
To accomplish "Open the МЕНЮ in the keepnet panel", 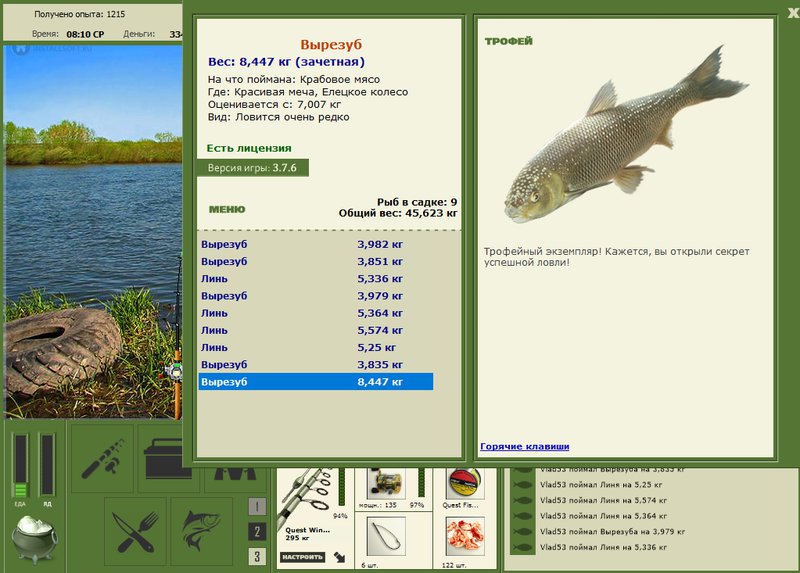I will tap(227, 209).
